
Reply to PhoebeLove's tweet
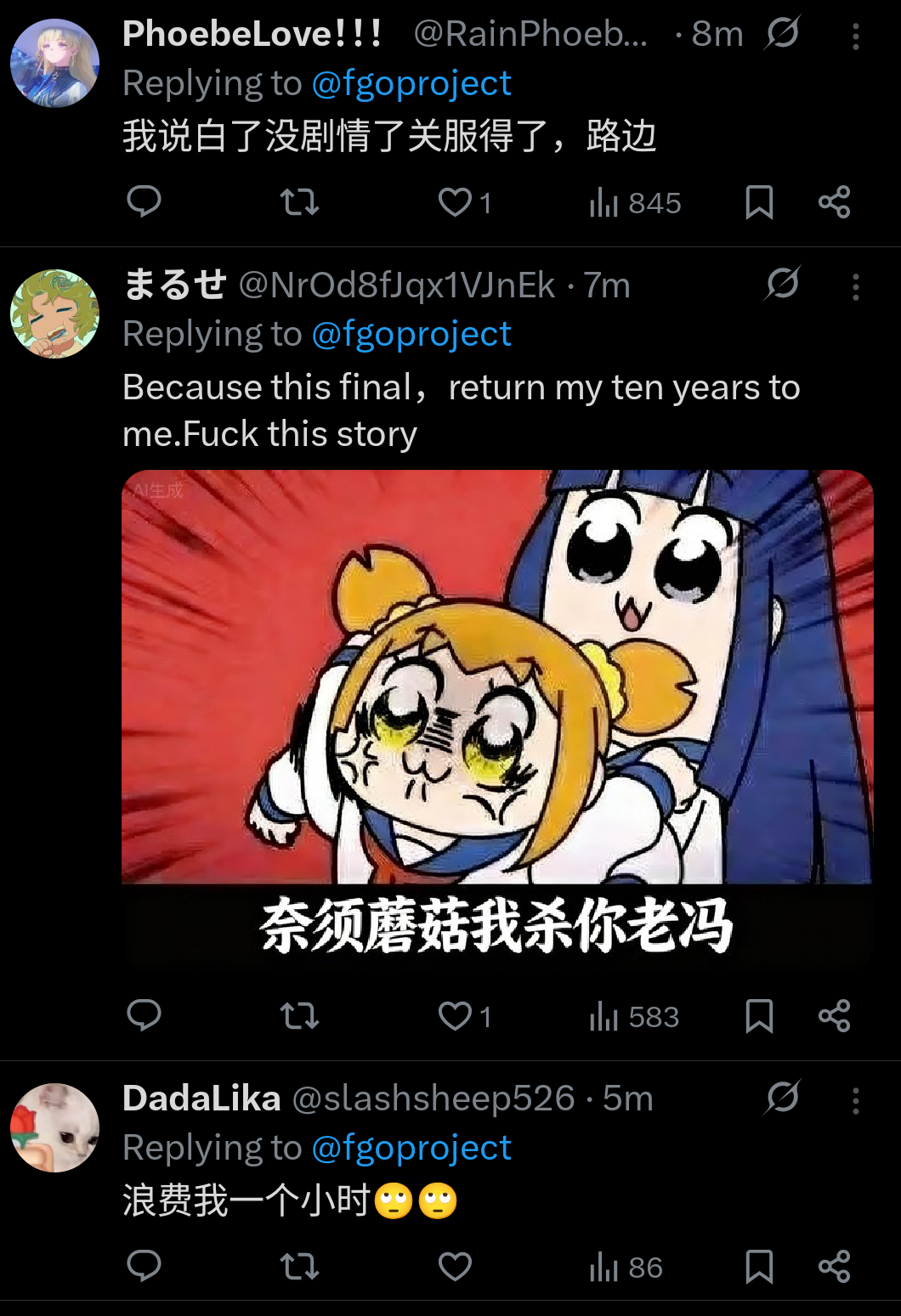click(144, 202)
